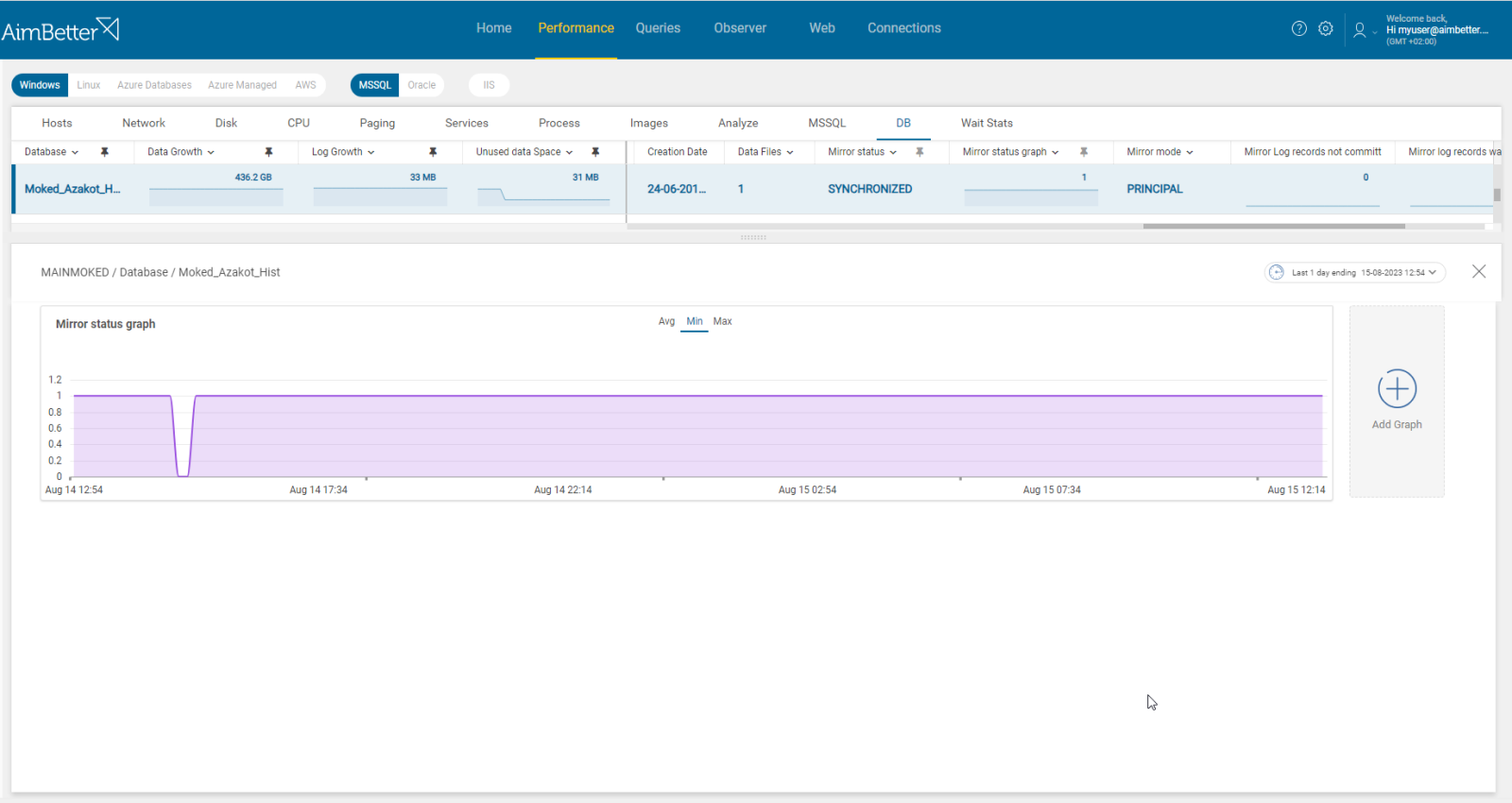Switch to the DB tab
Screen dimensions: 1512x803
[x=903, y=123]
